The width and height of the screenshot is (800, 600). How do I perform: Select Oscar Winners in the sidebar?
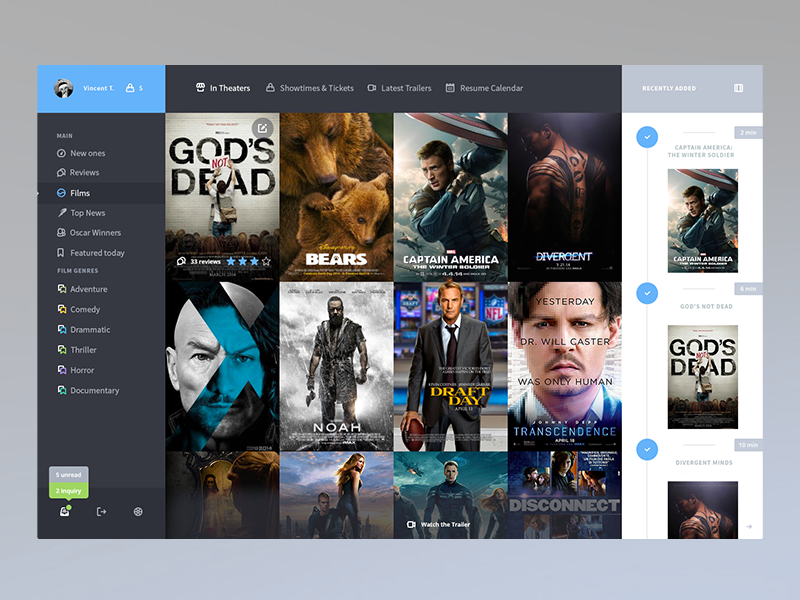click(89, 233)
